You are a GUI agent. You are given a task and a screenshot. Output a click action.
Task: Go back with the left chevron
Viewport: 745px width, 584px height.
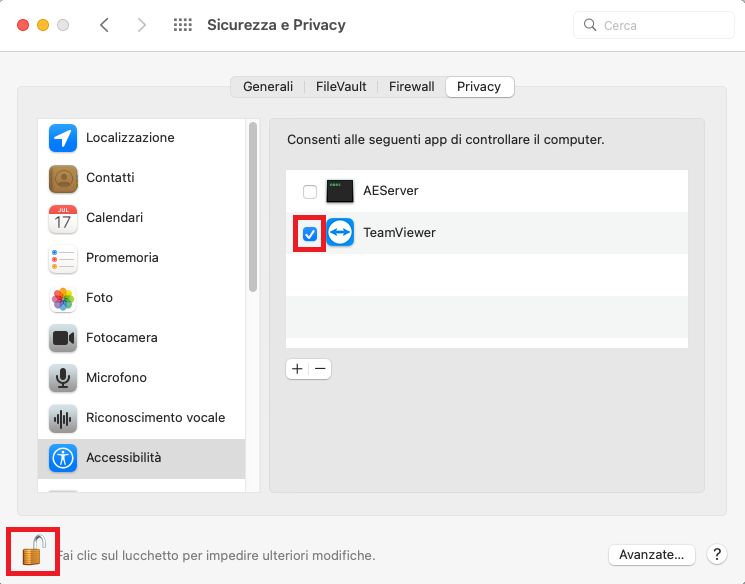(105, 25)
